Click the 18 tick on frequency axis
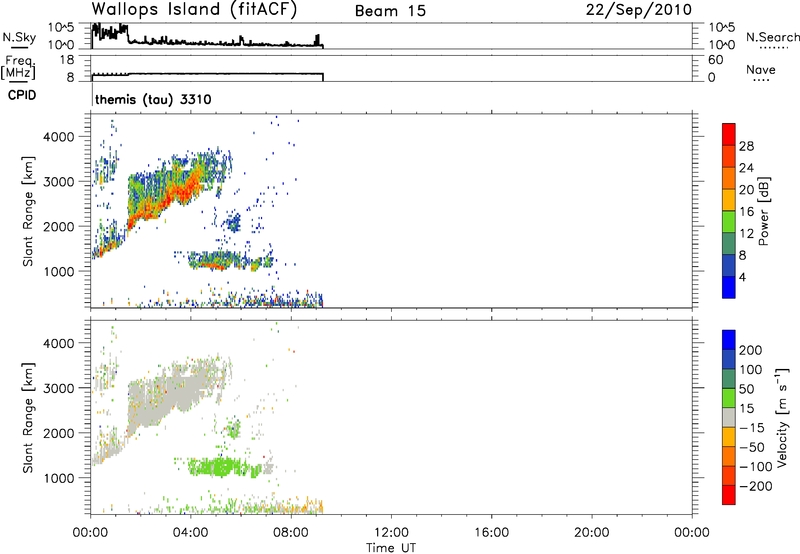The image size is (800, 554). click(x=67, y=60)
